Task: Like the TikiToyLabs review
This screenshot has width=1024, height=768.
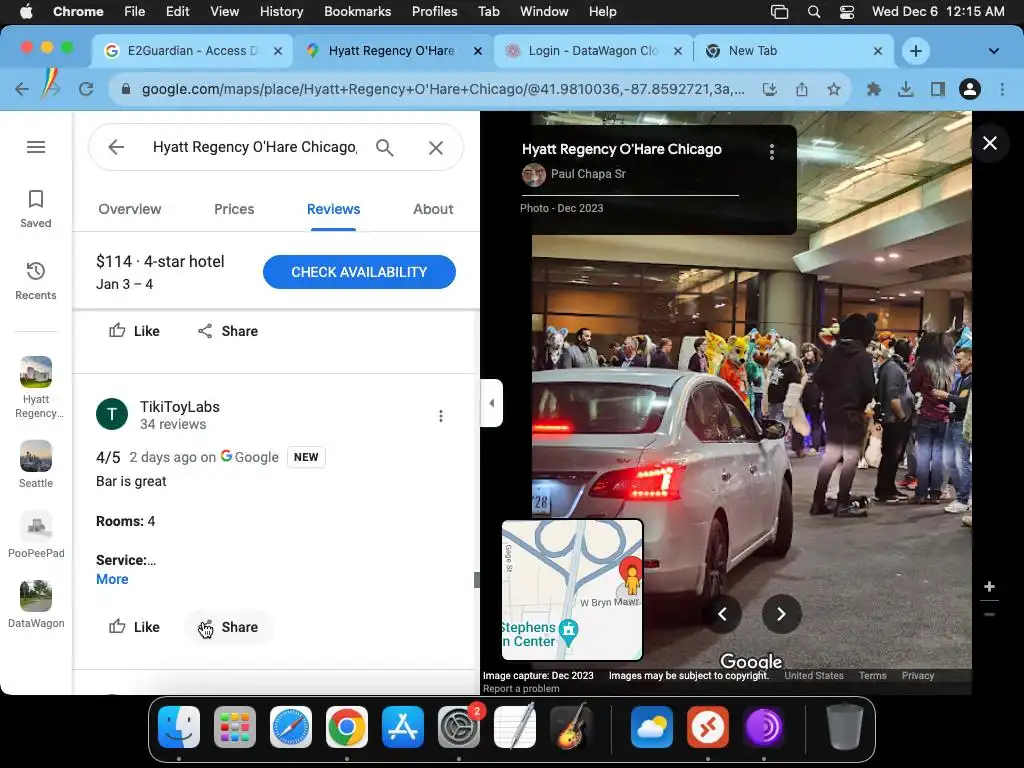Action: coord(134,627)
